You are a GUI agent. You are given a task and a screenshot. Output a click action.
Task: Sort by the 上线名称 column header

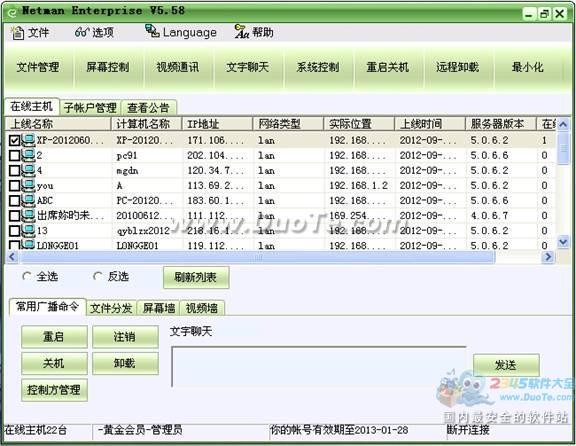coord(58,124)
